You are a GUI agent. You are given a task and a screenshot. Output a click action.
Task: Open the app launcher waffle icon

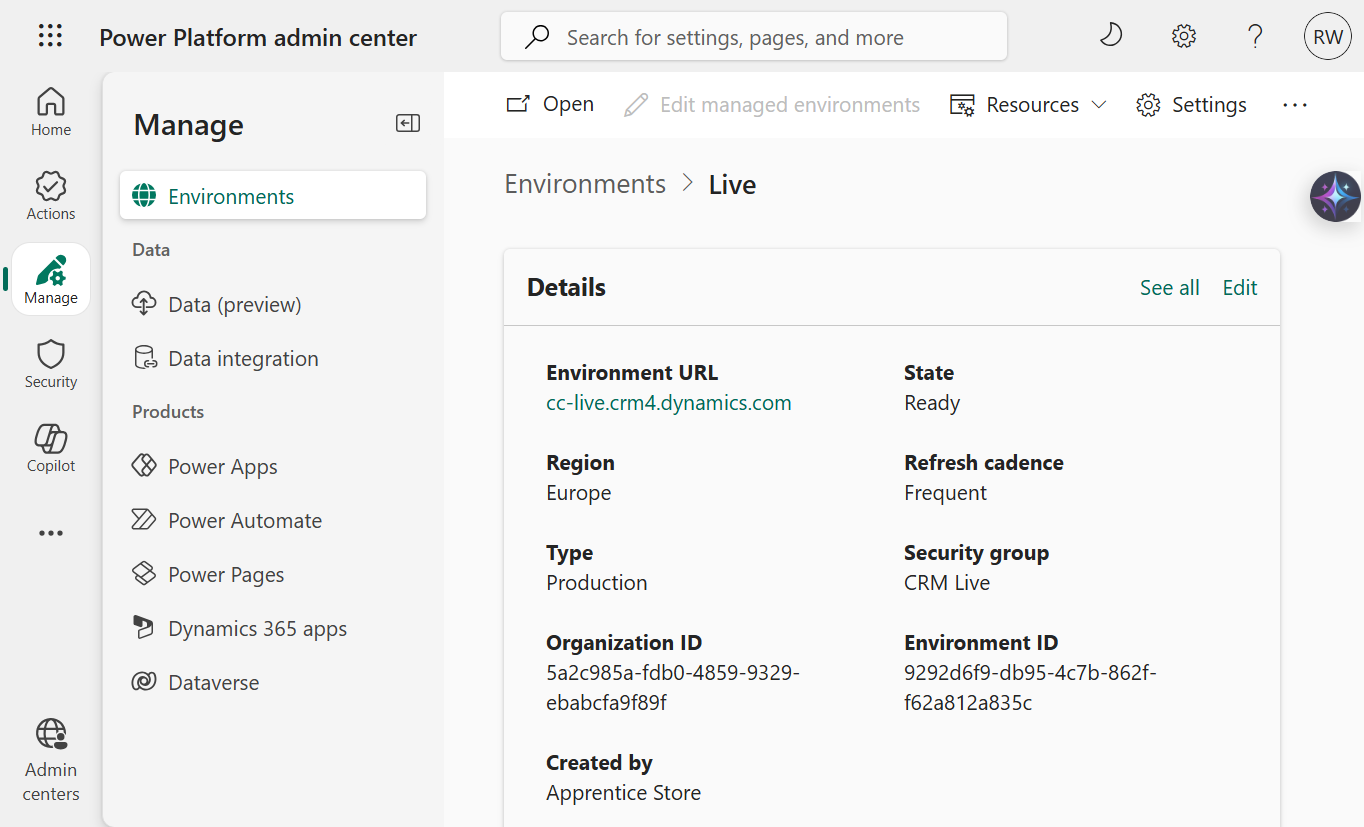[50, 37]
